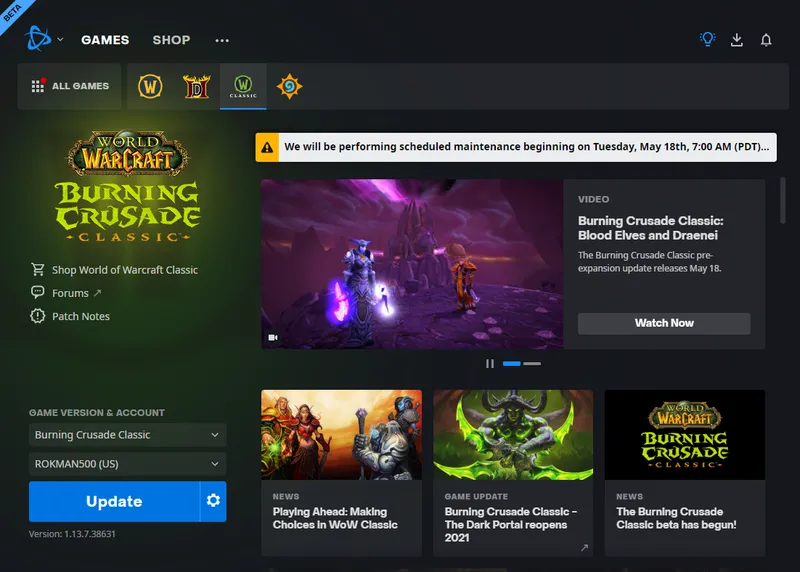
Task: Open the World of Warcraft game icon
Action: coord(150,86)
